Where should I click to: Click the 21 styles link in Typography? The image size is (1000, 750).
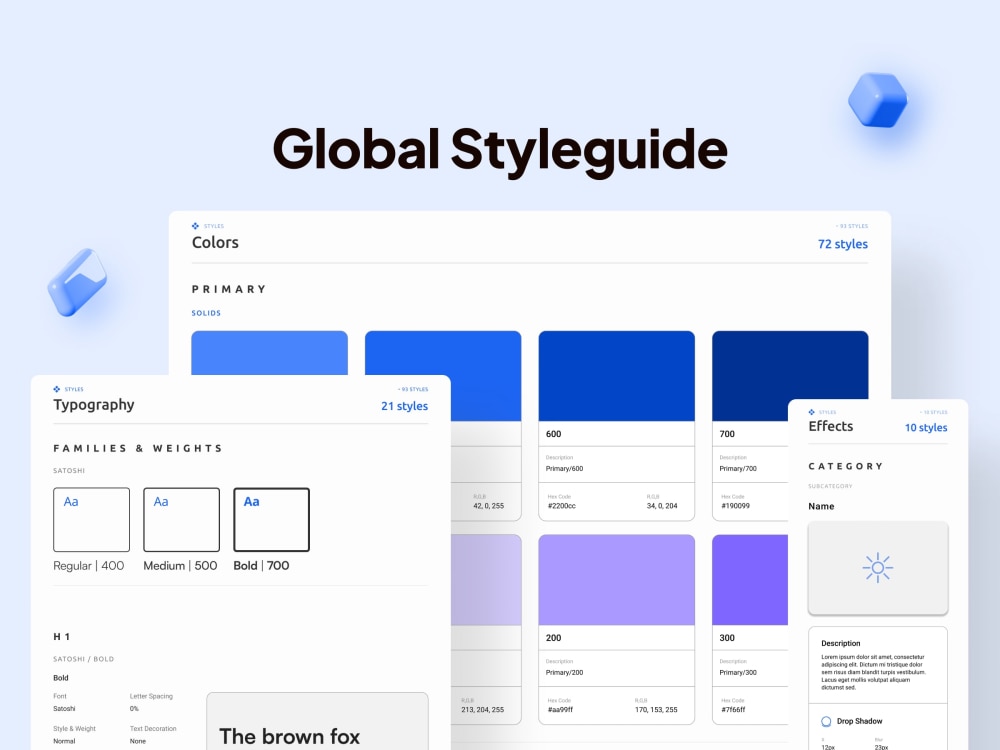[x=404, y=406]
